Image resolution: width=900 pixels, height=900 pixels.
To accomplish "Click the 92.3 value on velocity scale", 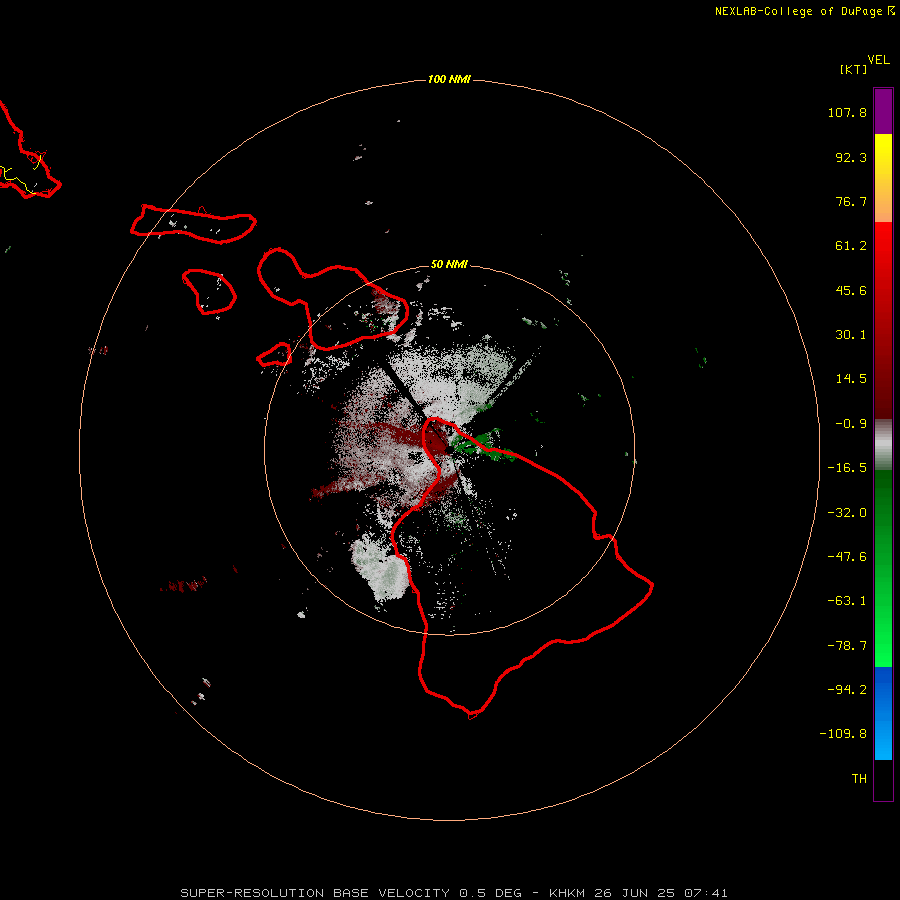I will pyautogui.click(x=851, y=157).
